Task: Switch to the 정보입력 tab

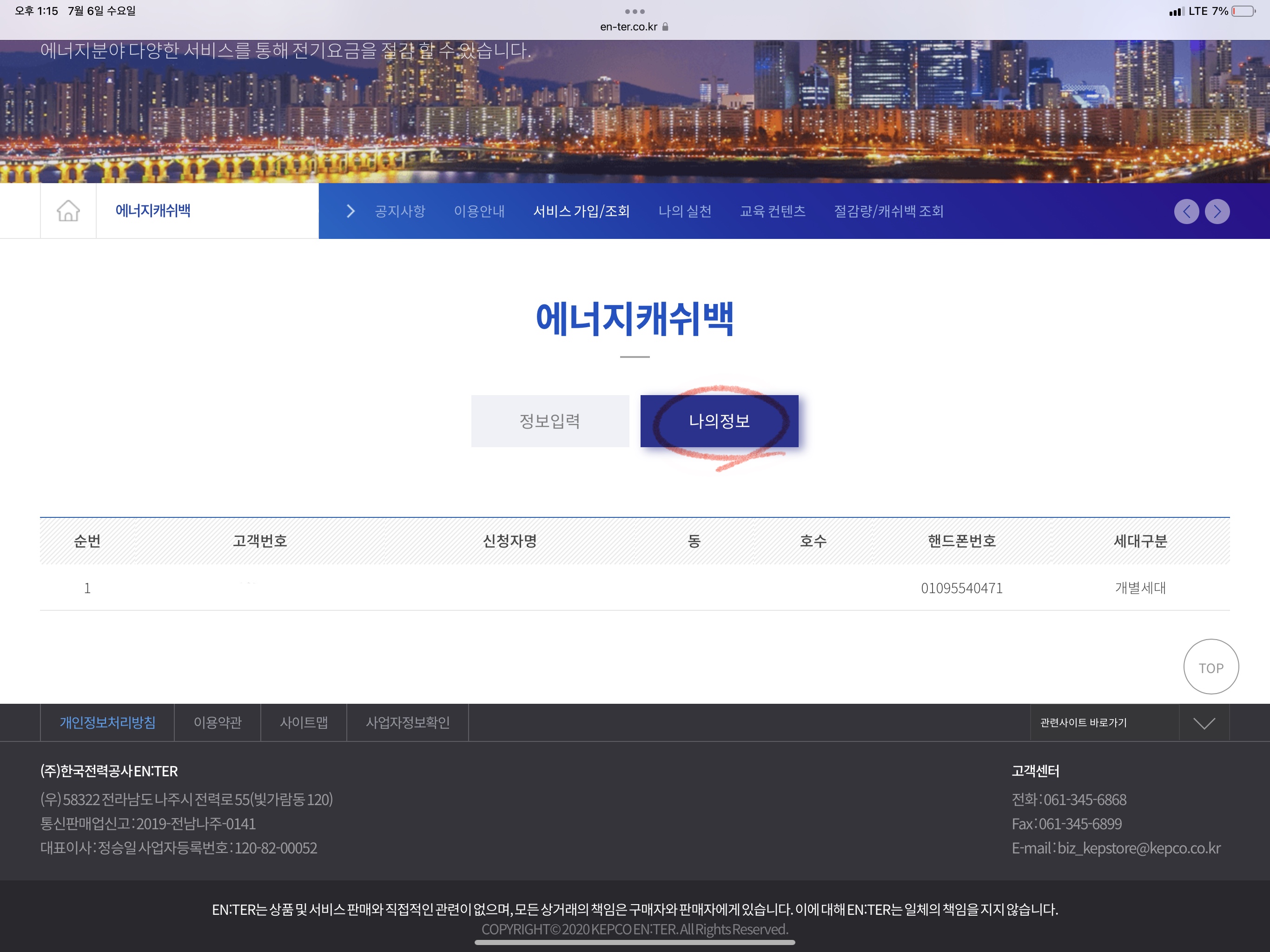Action: [549, 421]
